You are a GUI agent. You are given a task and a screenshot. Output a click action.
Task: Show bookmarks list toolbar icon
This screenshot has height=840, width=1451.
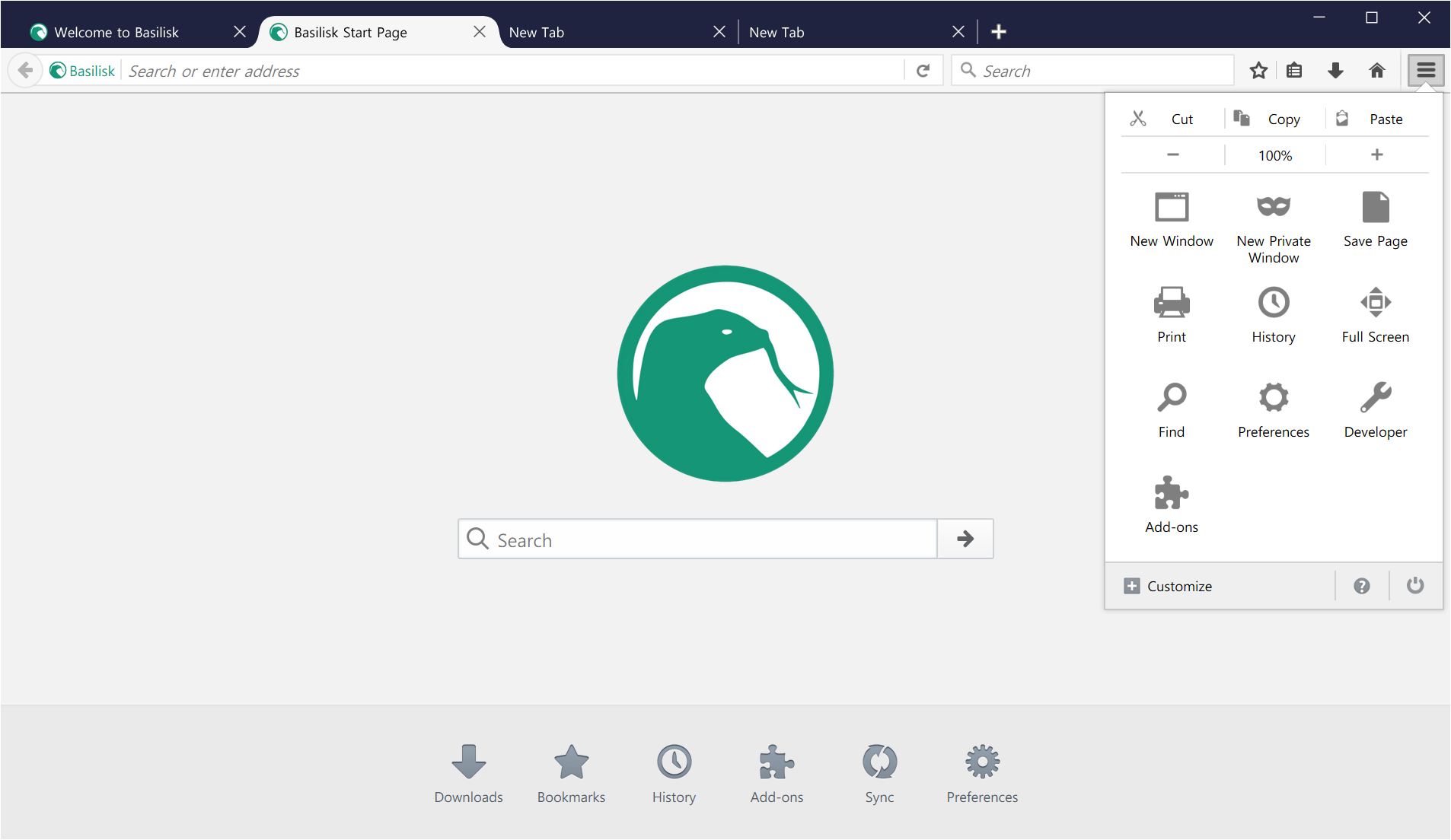[1294, 71]
